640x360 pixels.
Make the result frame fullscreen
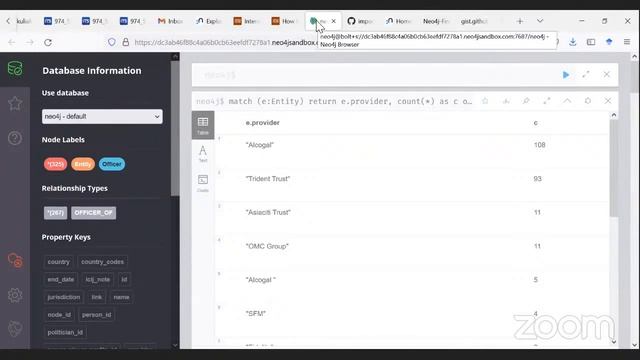click(x=547, y=101)
